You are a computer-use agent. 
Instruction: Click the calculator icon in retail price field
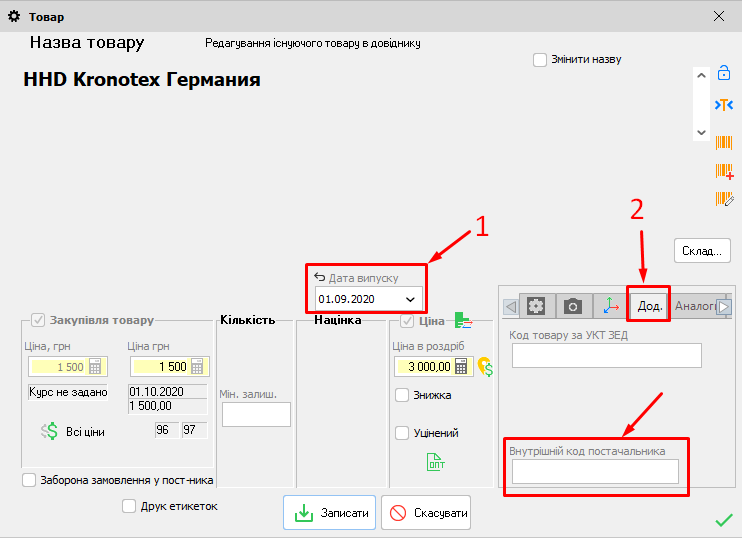461,367
